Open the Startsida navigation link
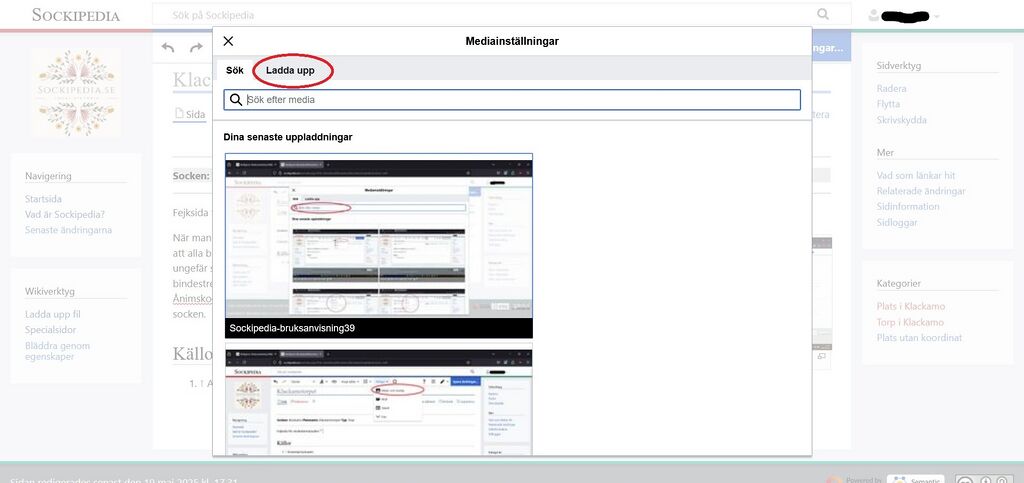Screen dimensions: 1024x483 (x=44, y=199)
